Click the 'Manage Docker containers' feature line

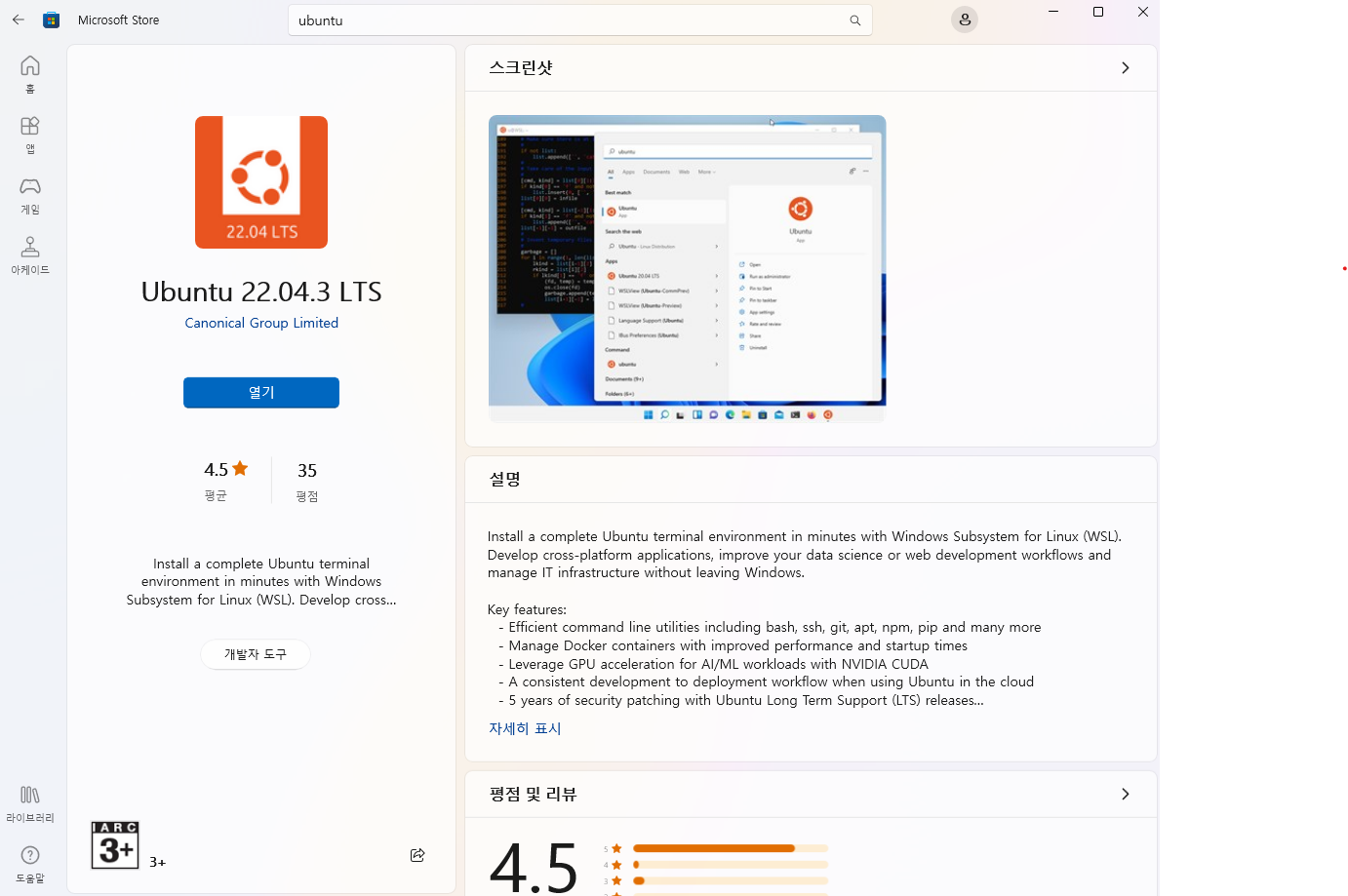pos(733,645)
